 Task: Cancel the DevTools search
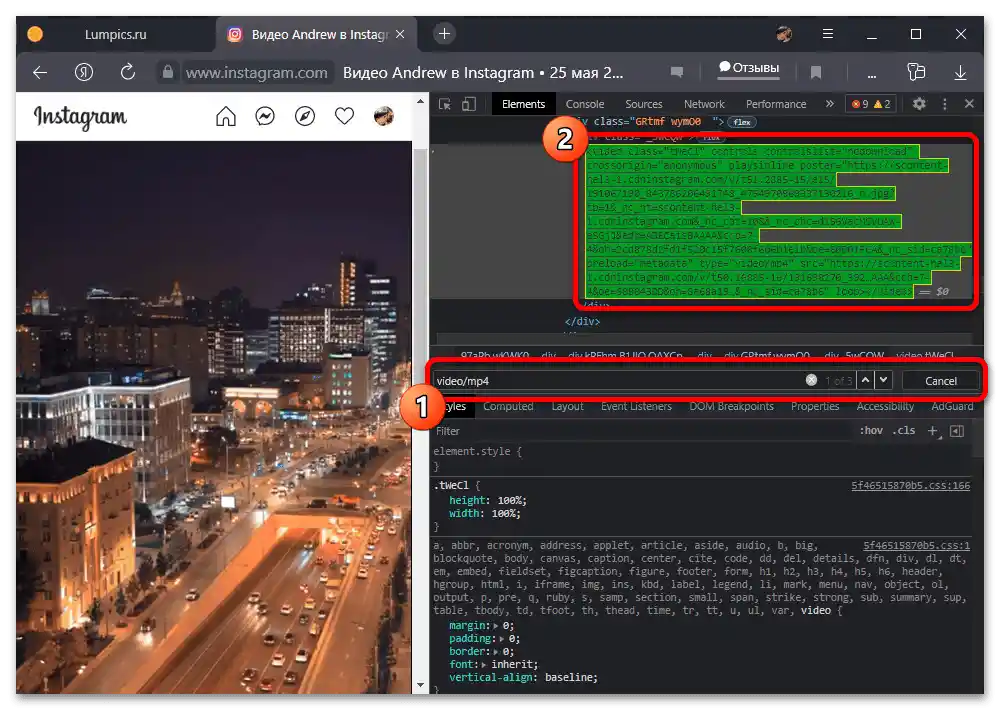coord(941,381)
